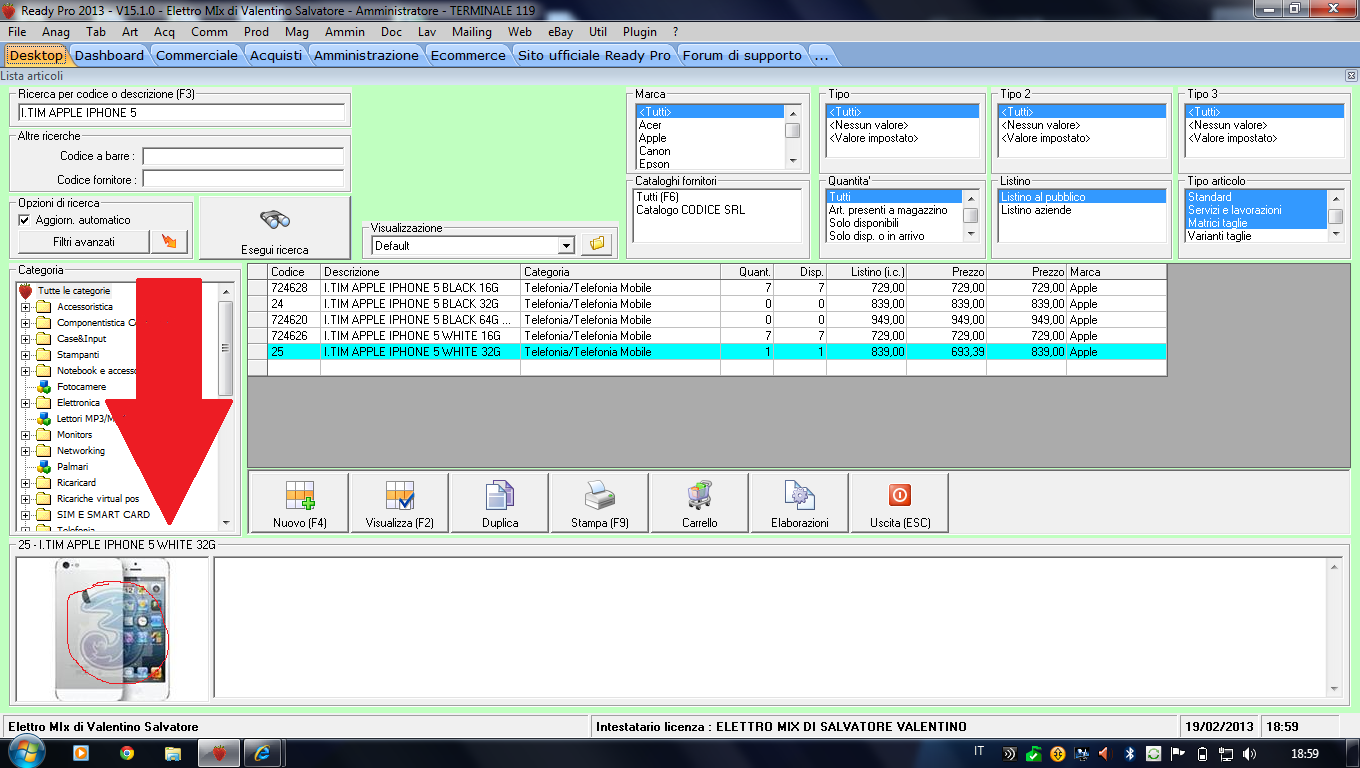
Task: Select row with code 724626
Action: 706,336
